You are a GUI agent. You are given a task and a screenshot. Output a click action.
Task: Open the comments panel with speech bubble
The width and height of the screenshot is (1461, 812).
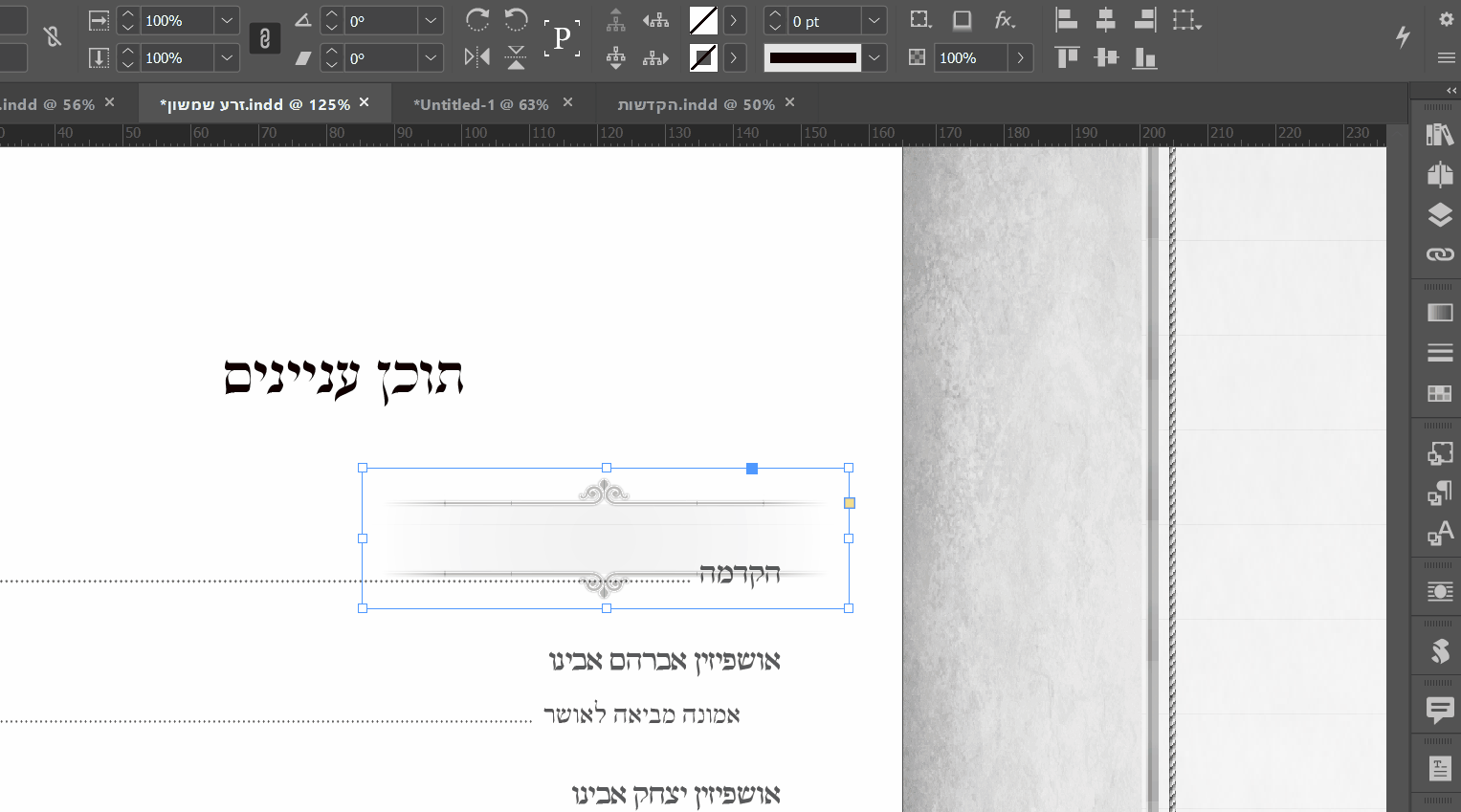click(x=1439, y=710)
